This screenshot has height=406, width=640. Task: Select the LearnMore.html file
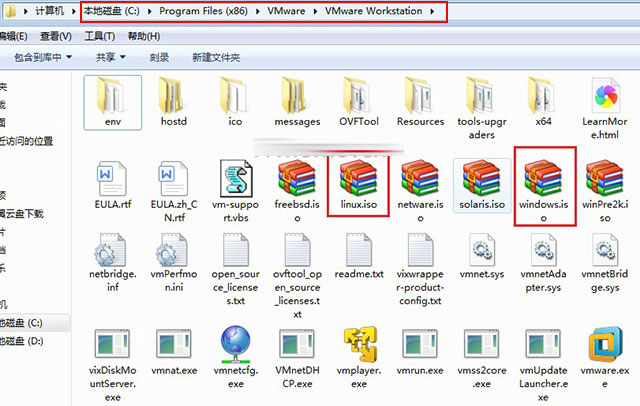(x=605, y=109)
